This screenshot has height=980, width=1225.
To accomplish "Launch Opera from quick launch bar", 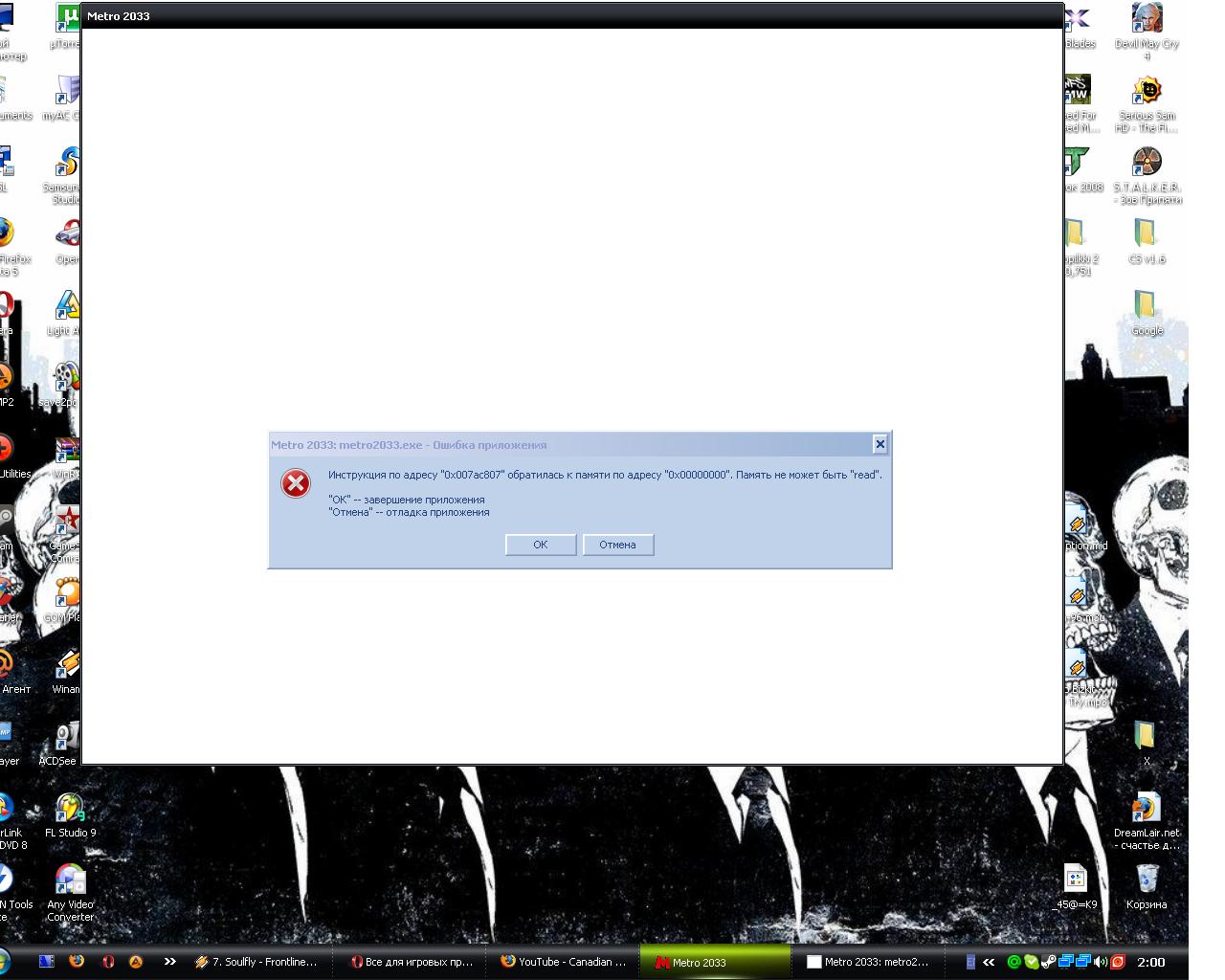I will coord(107,961).
